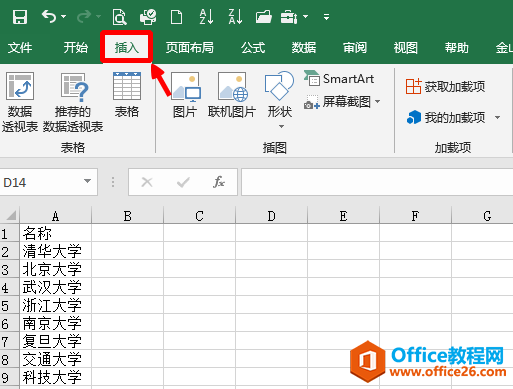Select cell containing 交通大学
The image size is (513, 389).
coord(56,359)
